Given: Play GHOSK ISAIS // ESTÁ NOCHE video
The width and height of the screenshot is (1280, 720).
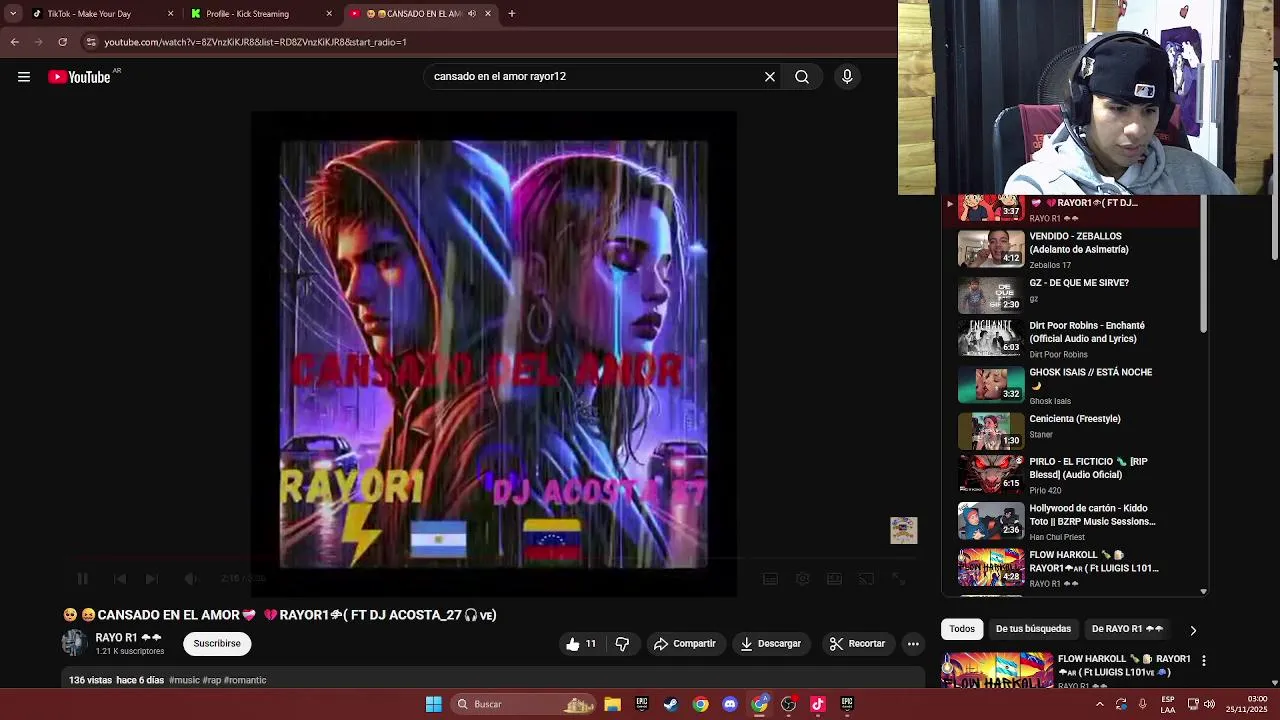Looking at the screenshot, I should pyautogui.click(x=1070, y=386).
